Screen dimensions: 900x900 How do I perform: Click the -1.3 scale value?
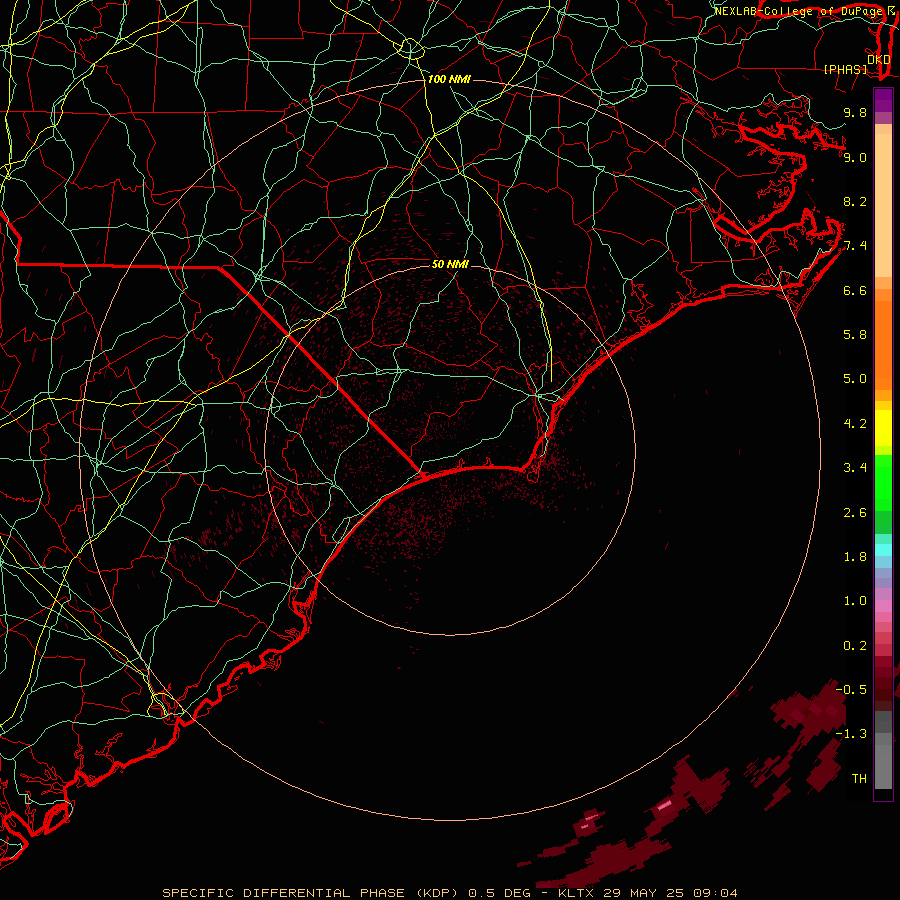tap(851, 734)
